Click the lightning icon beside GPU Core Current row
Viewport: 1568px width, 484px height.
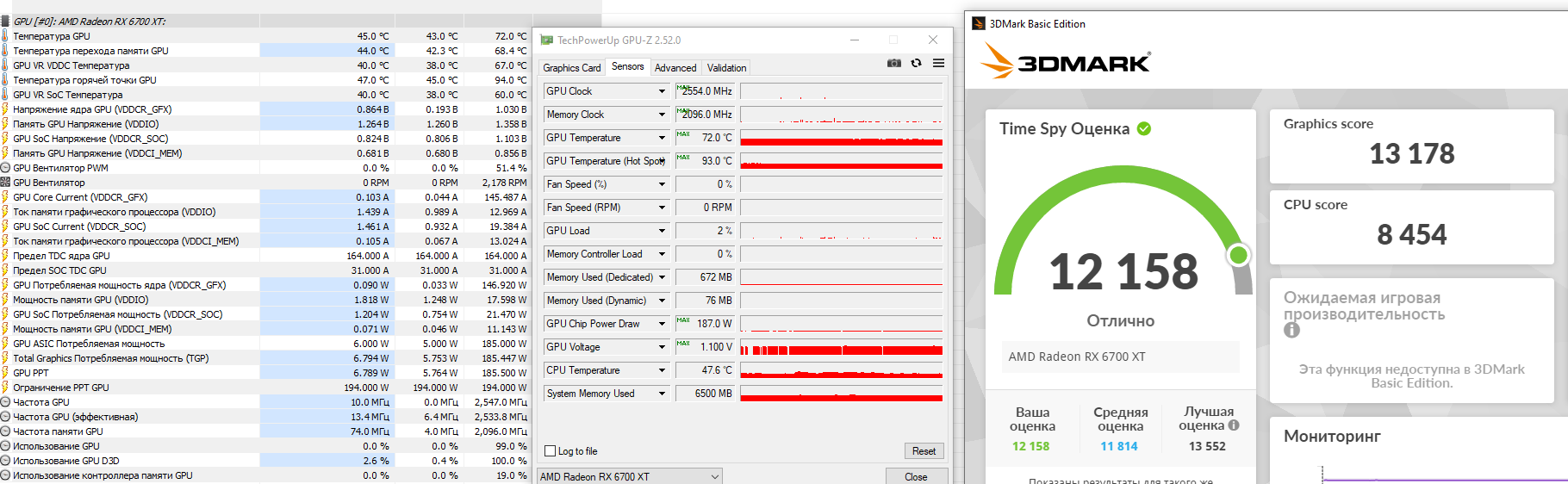pyautogui.click(x=5, y=197)
